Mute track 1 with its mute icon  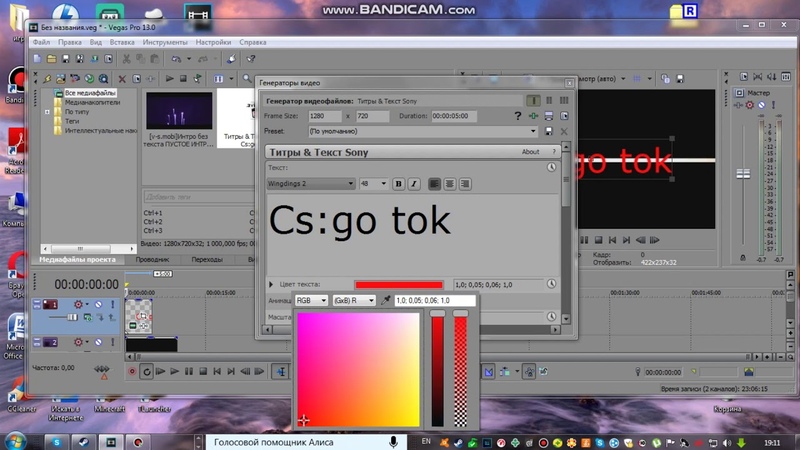[98, 305]
